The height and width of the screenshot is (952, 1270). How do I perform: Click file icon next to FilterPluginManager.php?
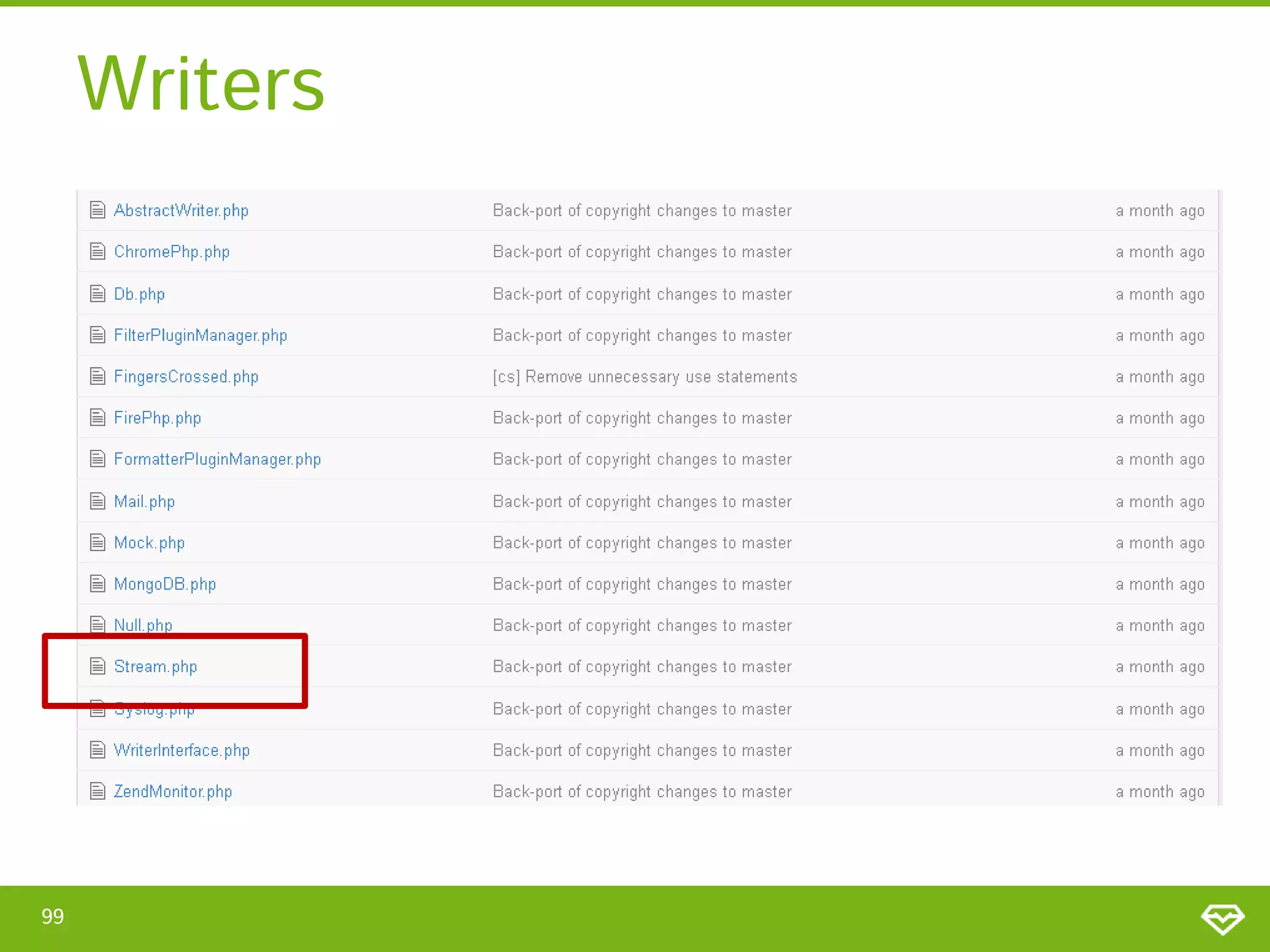coord(97,335)
